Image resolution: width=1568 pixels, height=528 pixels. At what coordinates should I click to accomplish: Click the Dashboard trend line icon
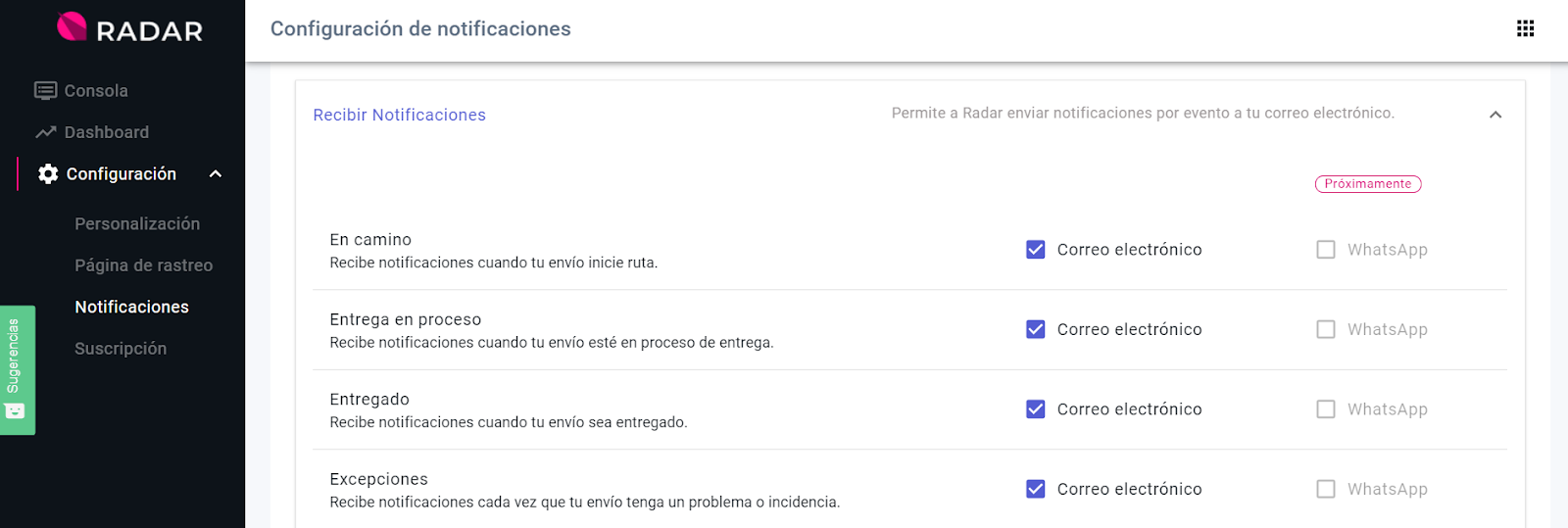[x=45, y=132]
